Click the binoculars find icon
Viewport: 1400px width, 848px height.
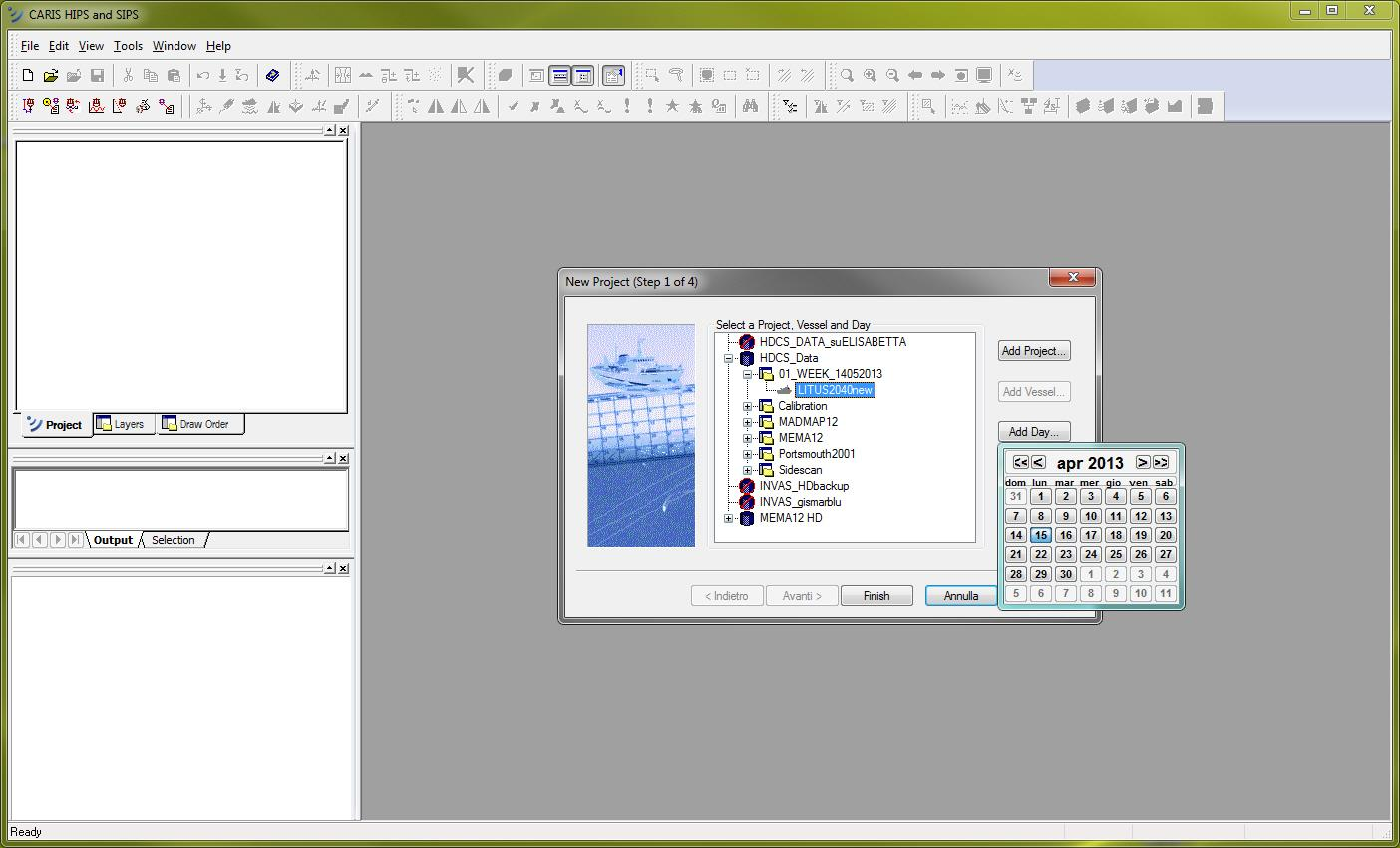point(750,106)
